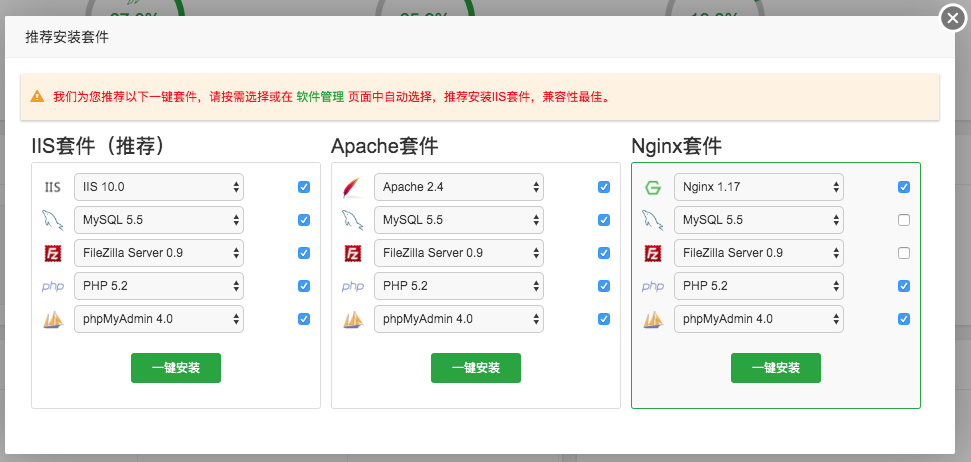The image size is (971, 462).
Task: Click the orange warning triangle icon
Action: point(37,97)
